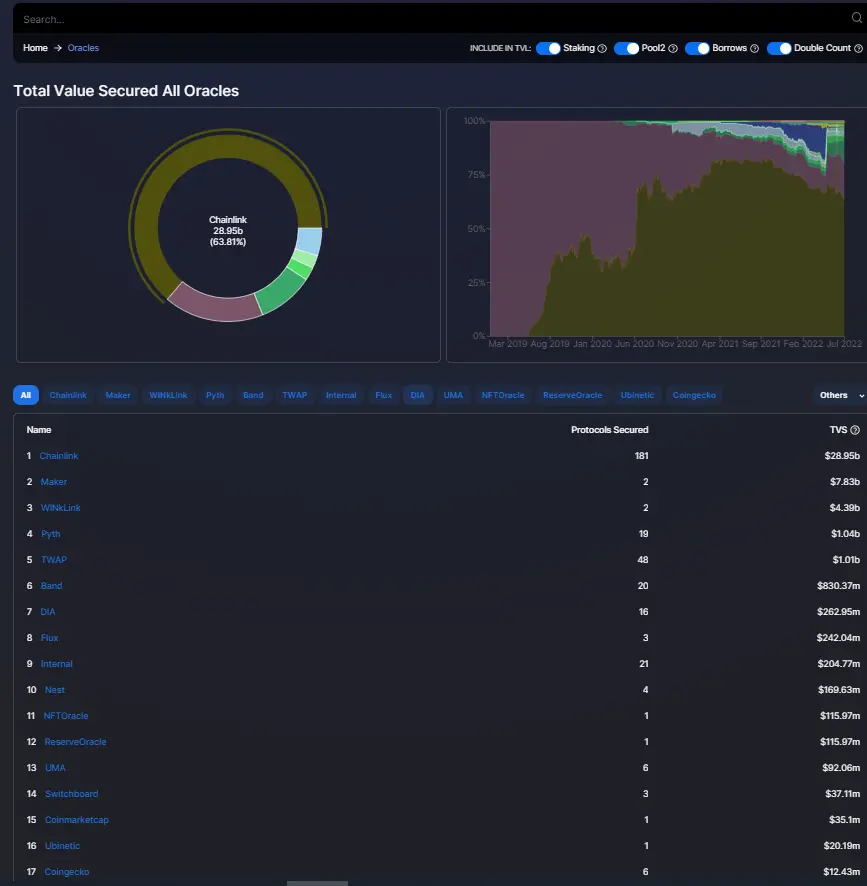Viewport: 867px width, 886px height.
Task: Select the ReserveOracle filter tab
Action: pyautogui.click(x=572, y=395)
